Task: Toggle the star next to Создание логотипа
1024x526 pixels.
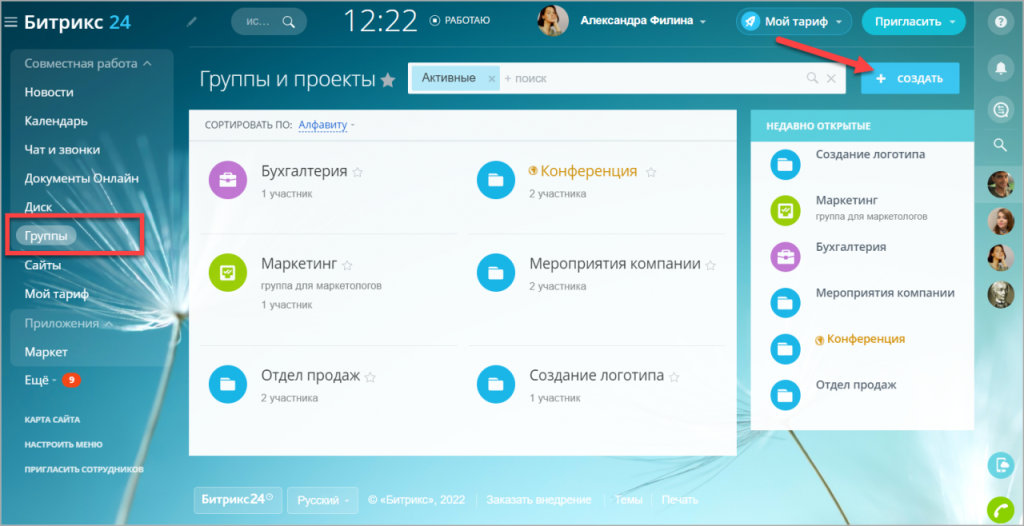Action: [675, 377]
